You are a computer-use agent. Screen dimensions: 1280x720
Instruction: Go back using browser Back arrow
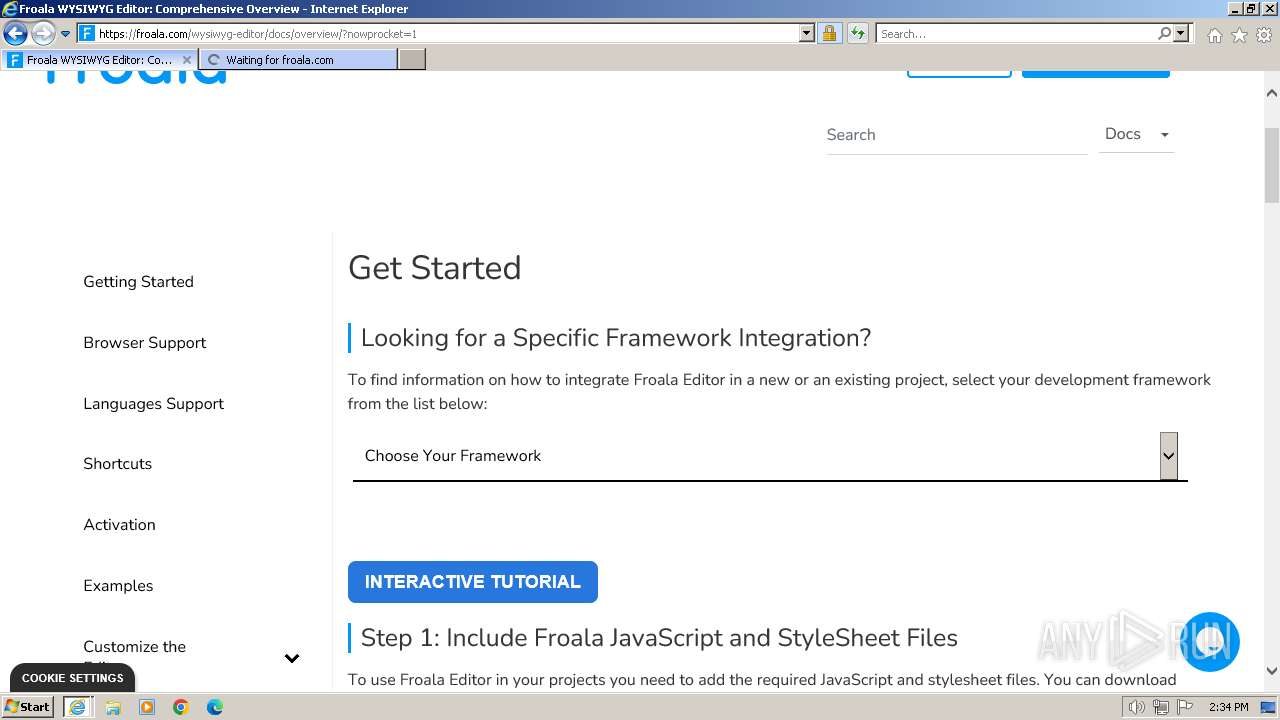15,33
